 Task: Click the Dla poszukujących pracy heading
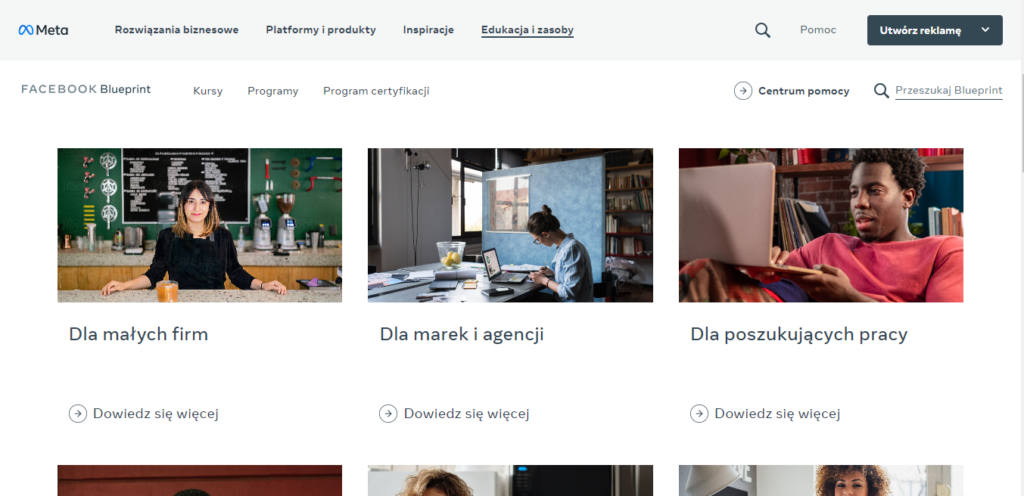(x=799, y=334)
